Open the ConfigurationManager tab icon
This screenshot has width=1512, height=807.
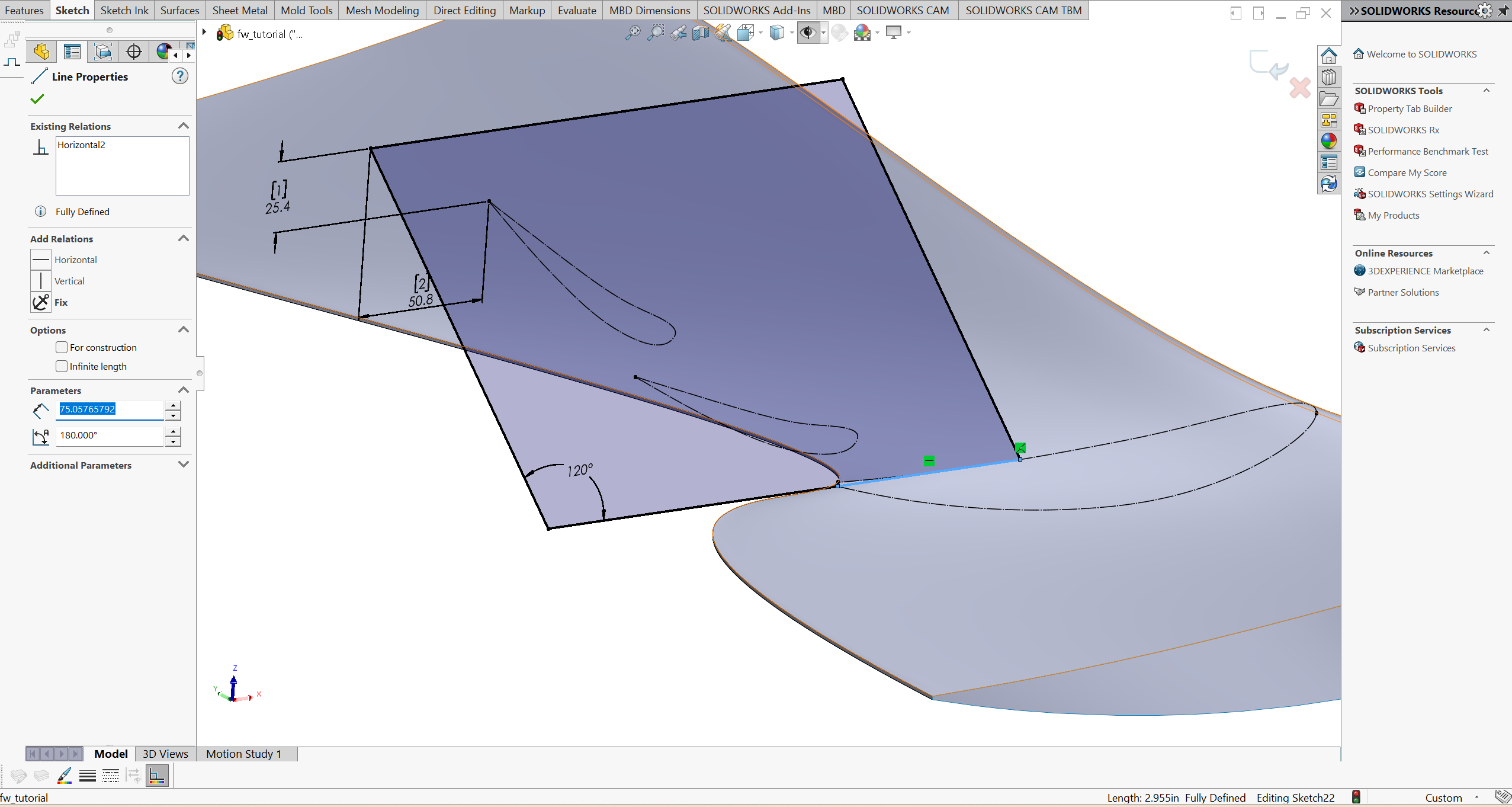tap(103, 52)
